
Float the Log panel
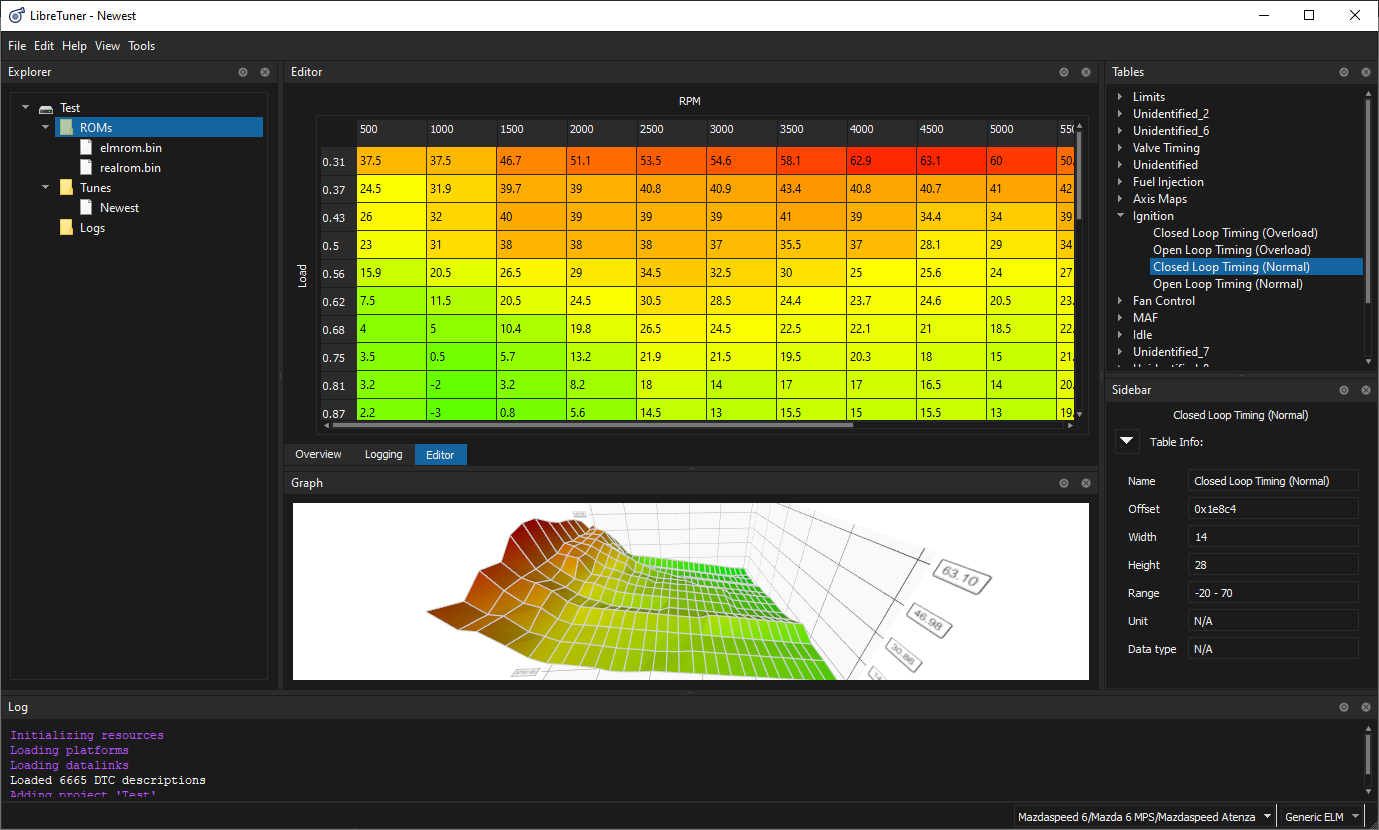(1344, 707)
